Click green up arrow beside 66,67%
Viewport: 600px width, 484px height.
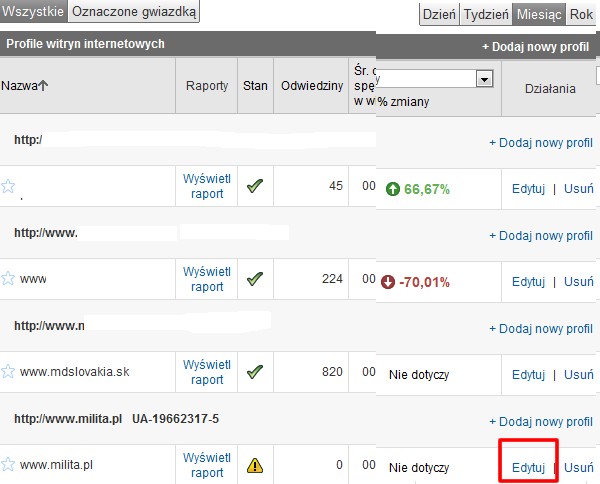tap(393, 189)
